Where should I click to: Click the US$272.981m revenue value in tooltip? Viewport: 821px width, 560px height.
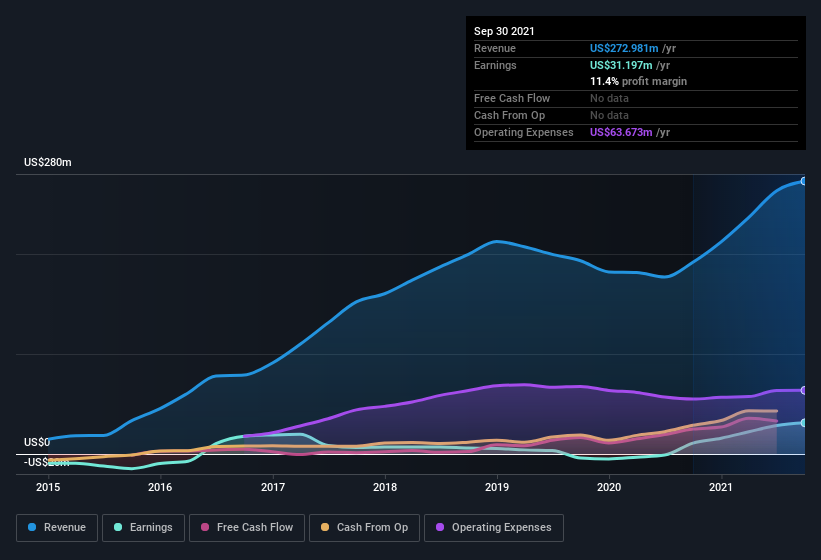624,48
